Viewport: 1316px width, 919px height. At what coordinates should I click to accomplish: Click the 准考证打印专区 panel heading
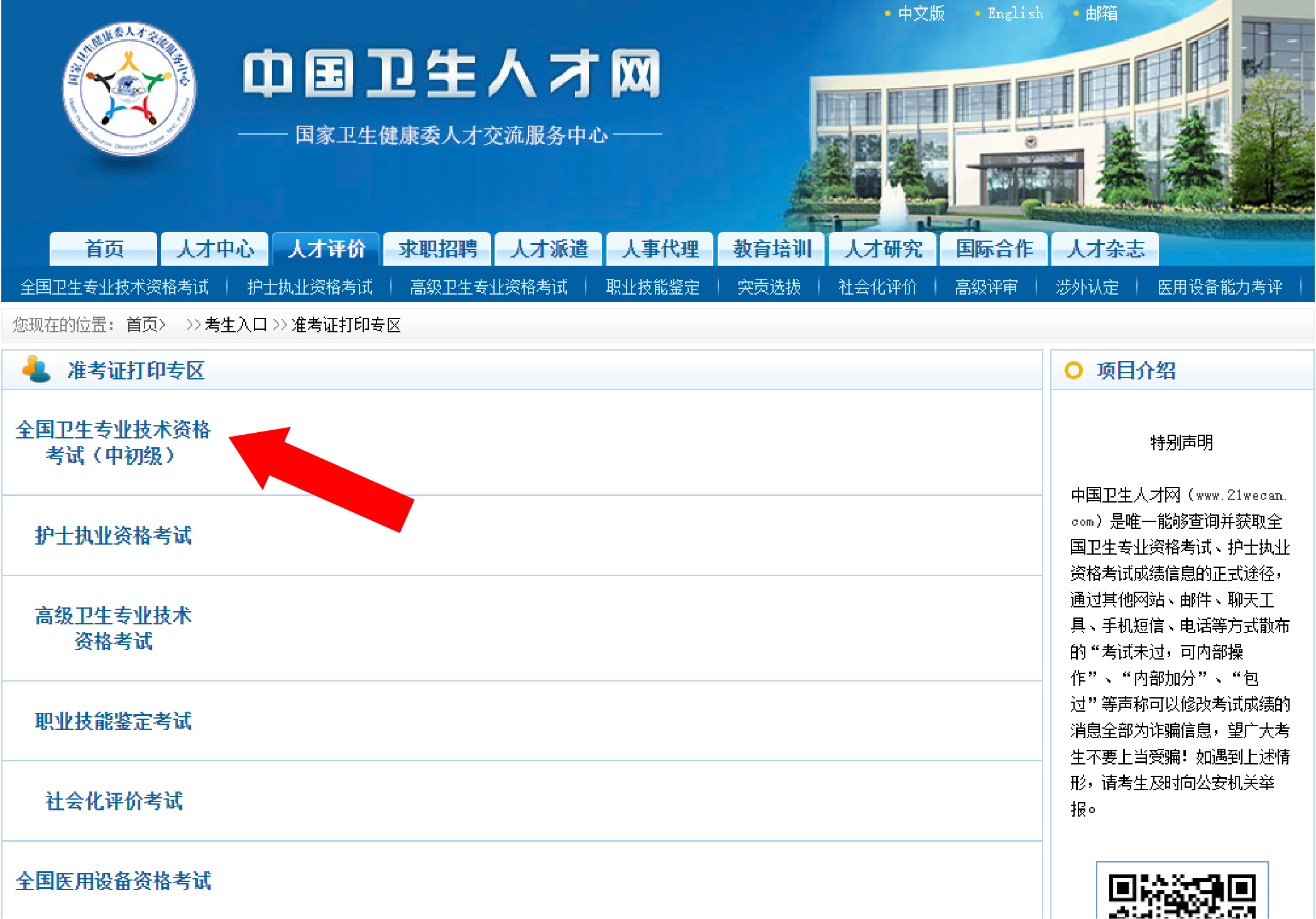(136, 370)
